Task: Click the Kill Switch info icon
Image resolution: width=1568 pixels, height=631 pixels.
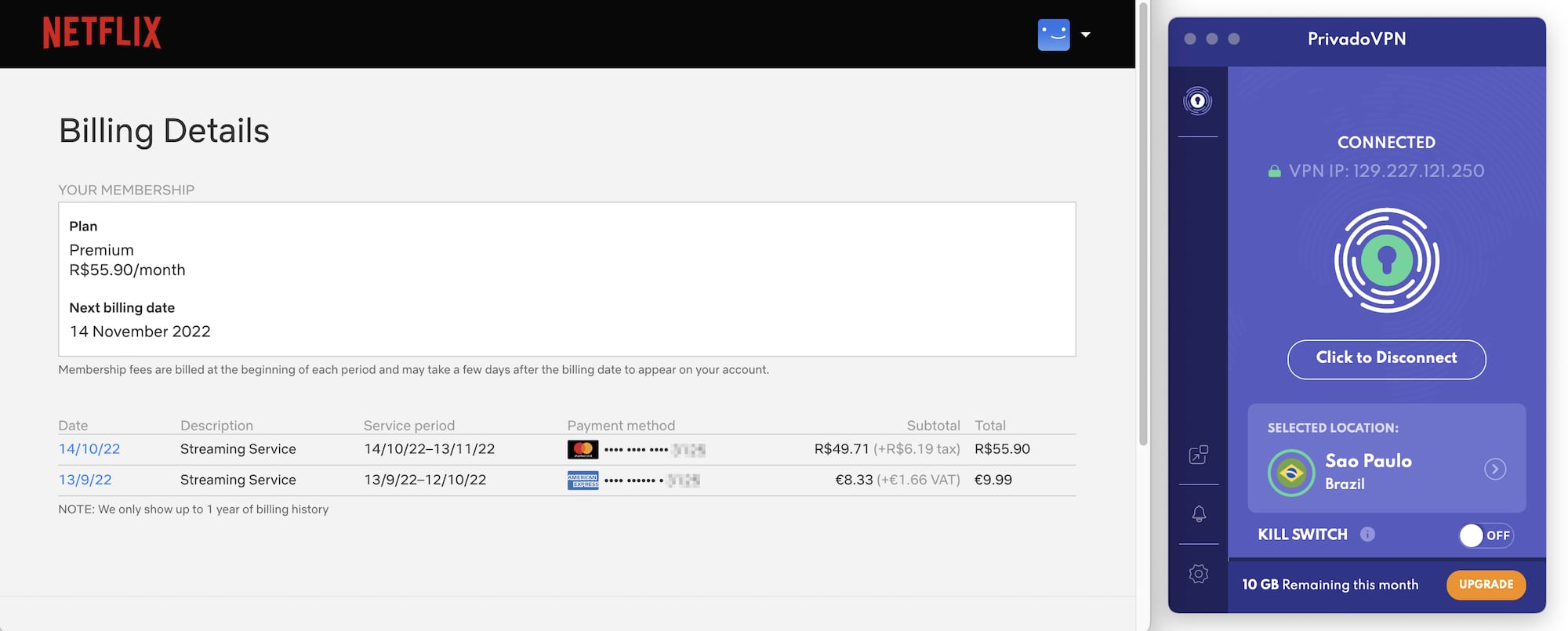Action: coord(1367,535)
